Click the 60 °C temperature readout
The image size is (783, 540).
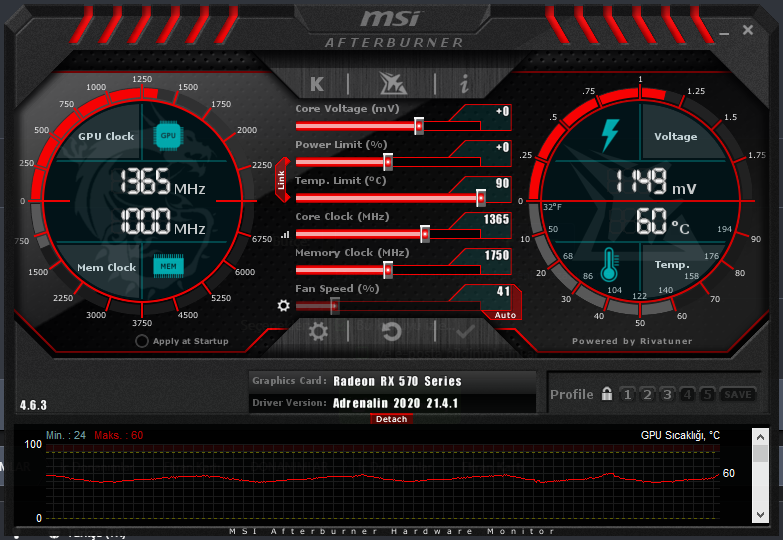click(x=662, y=221)
